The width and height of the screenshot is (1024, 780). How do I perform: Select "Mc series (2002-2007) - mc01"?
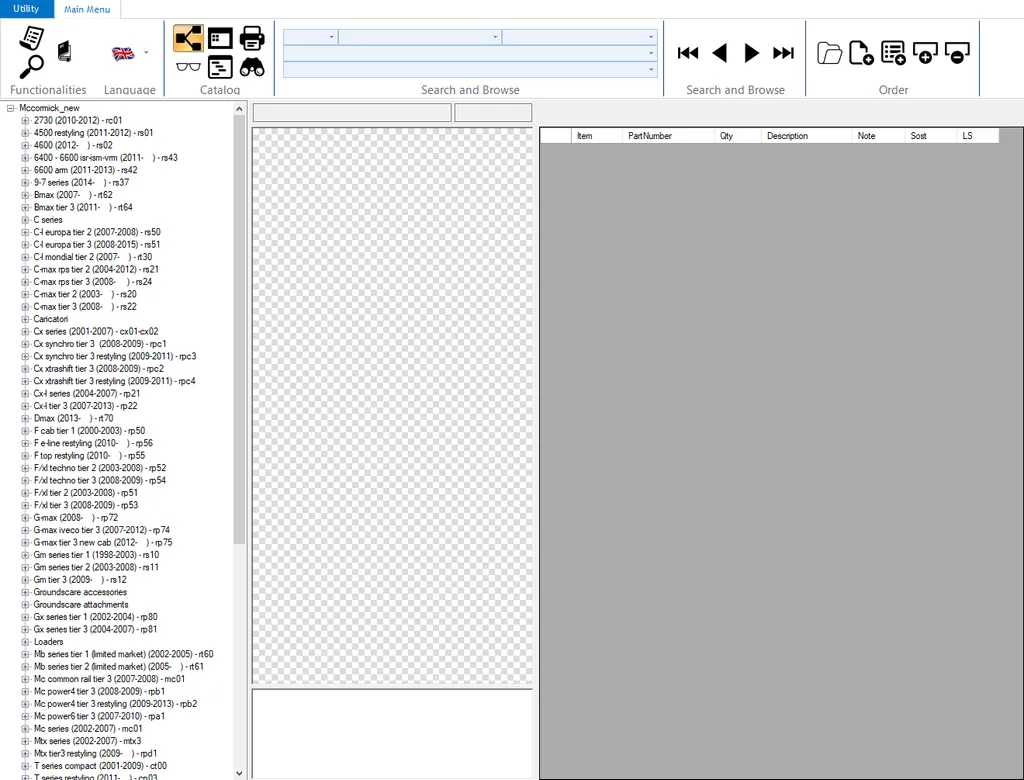[88, 729]
